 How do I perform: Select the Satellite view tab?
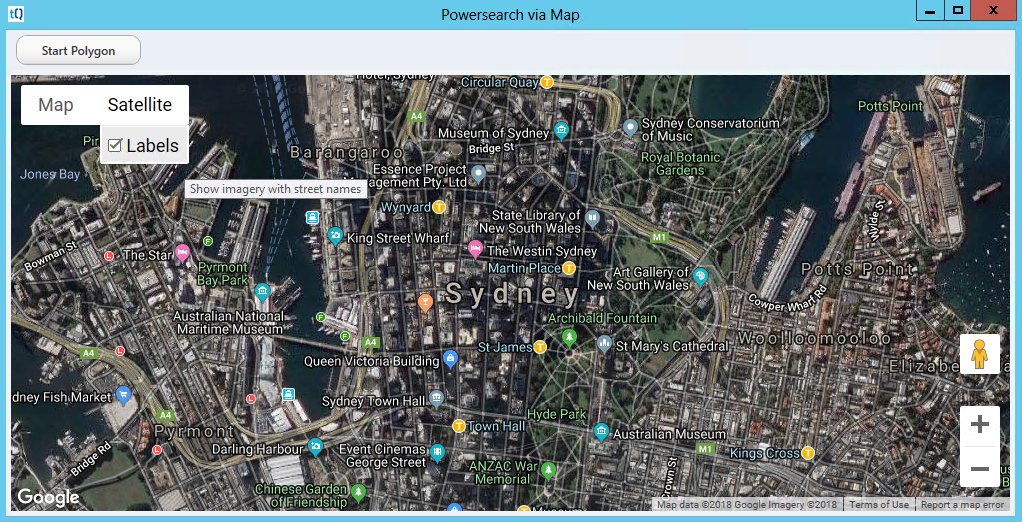coord(140,105)
